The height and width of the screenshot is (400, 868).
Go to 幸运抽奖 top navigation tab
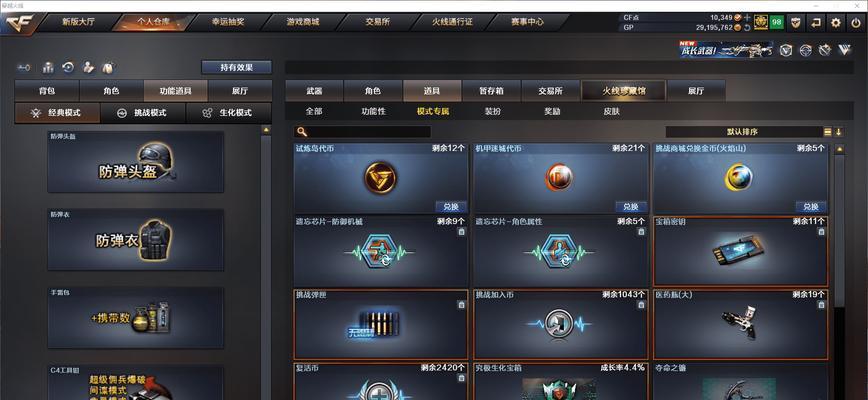click(228, 23)
